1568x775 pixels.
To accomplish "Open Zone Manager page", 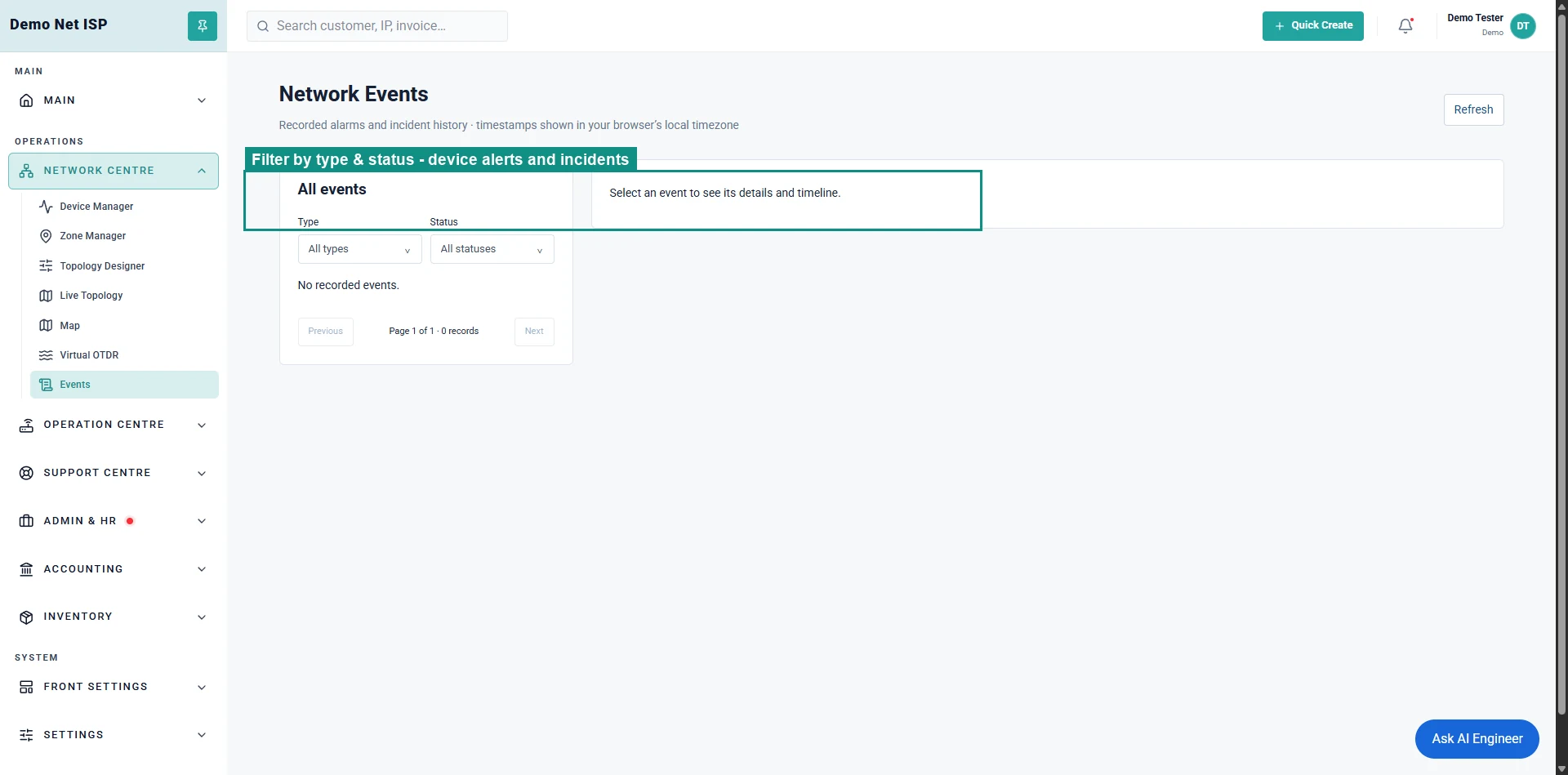I will point(124,236).
